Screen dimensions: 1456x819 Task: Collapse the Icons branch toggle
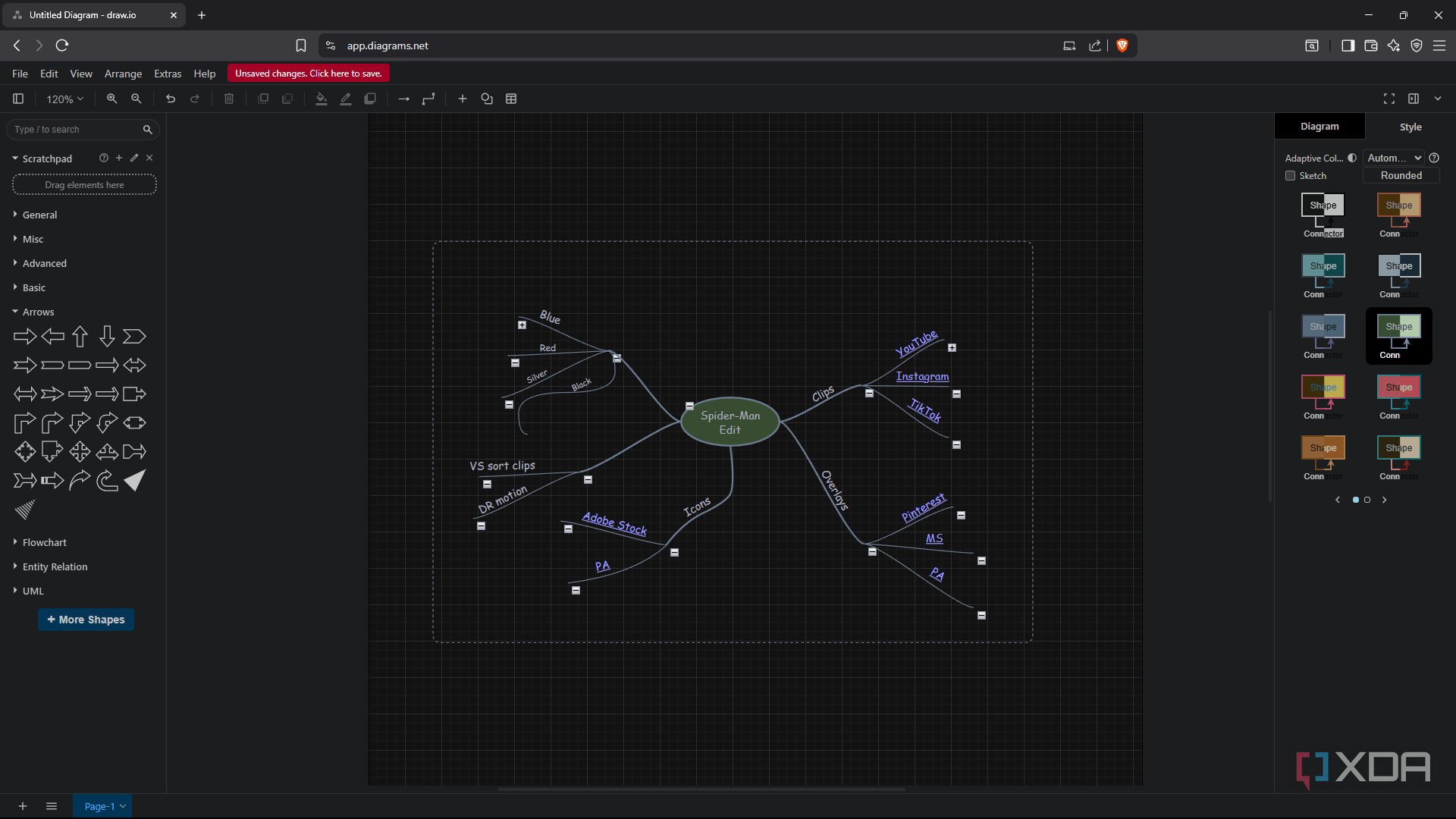674,553
